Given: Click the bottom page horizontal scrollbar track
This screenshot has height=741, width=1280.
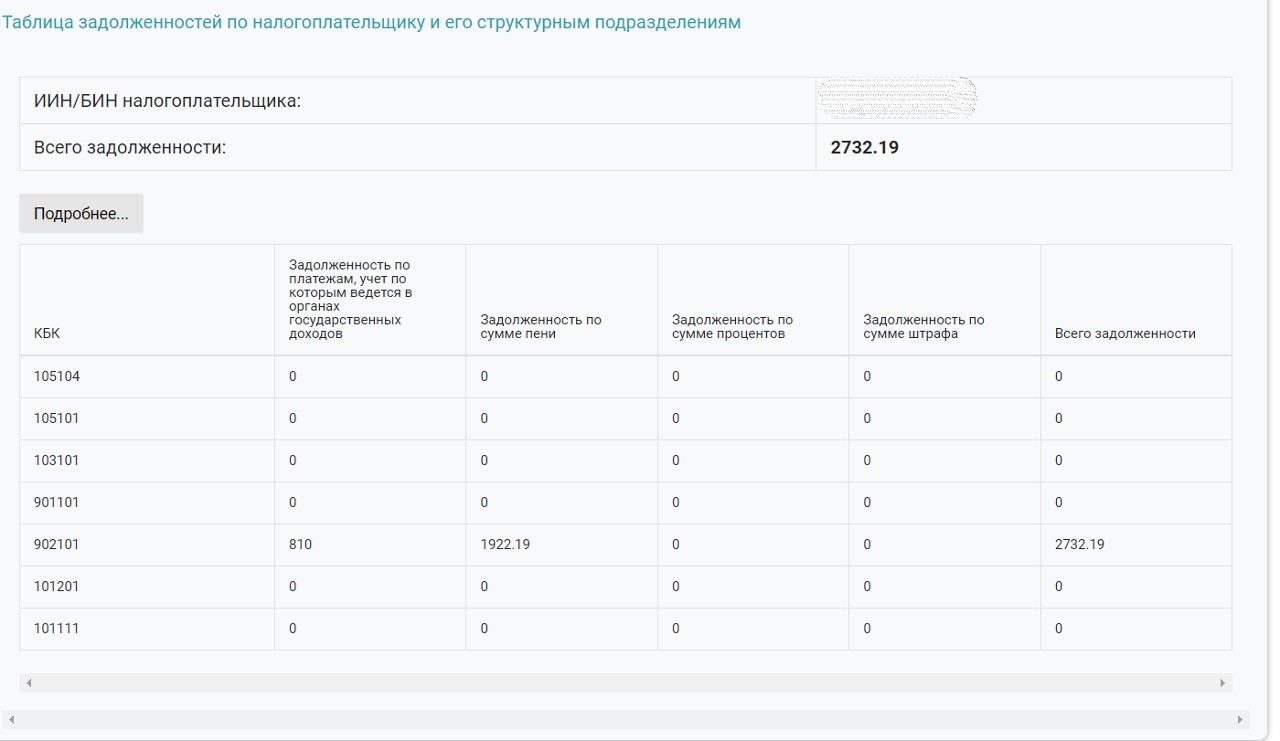Looking at the screenshot, I should tap(625, 719).
